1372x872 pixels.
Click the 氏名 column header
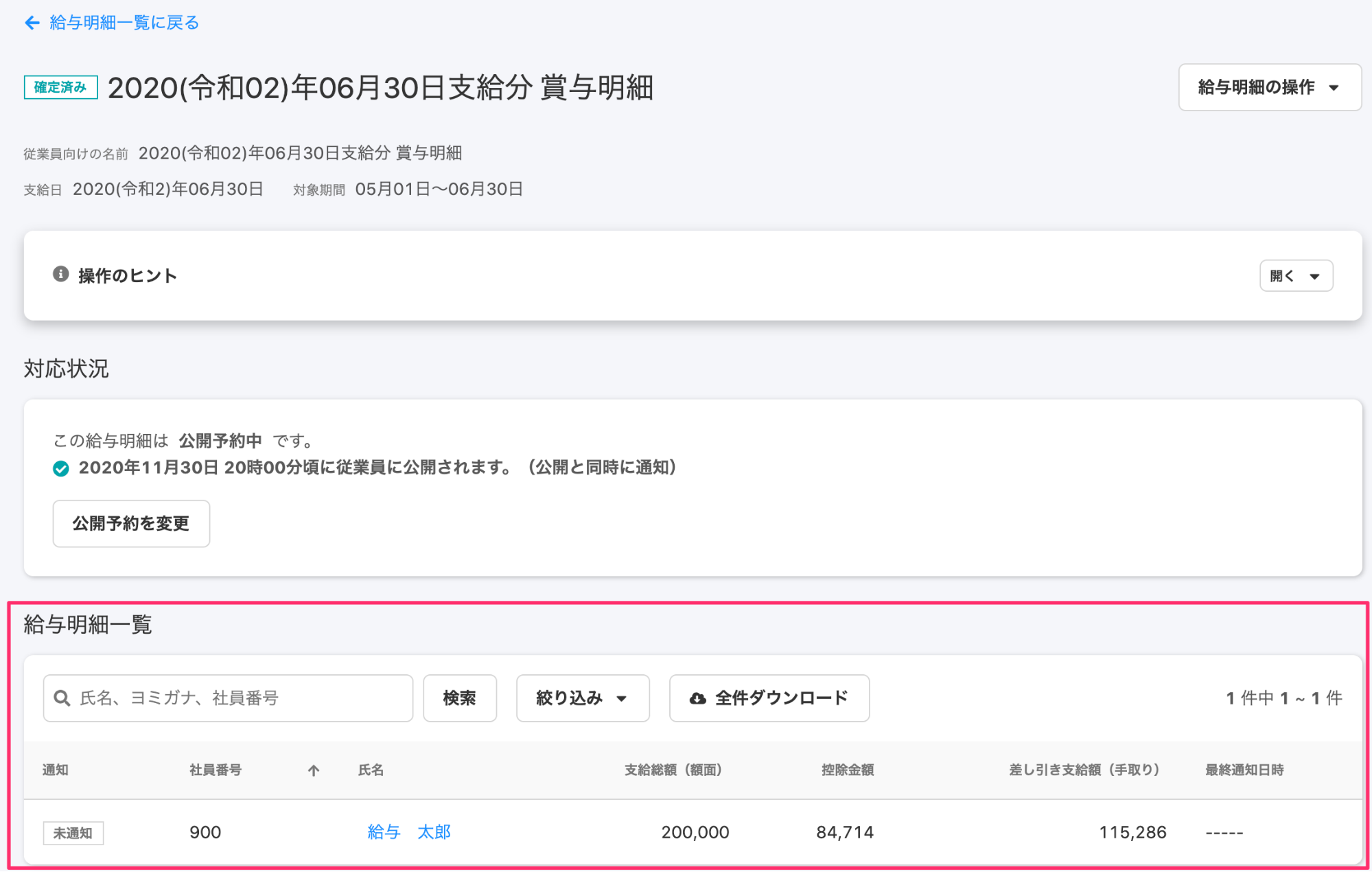[x=371, y=770]
